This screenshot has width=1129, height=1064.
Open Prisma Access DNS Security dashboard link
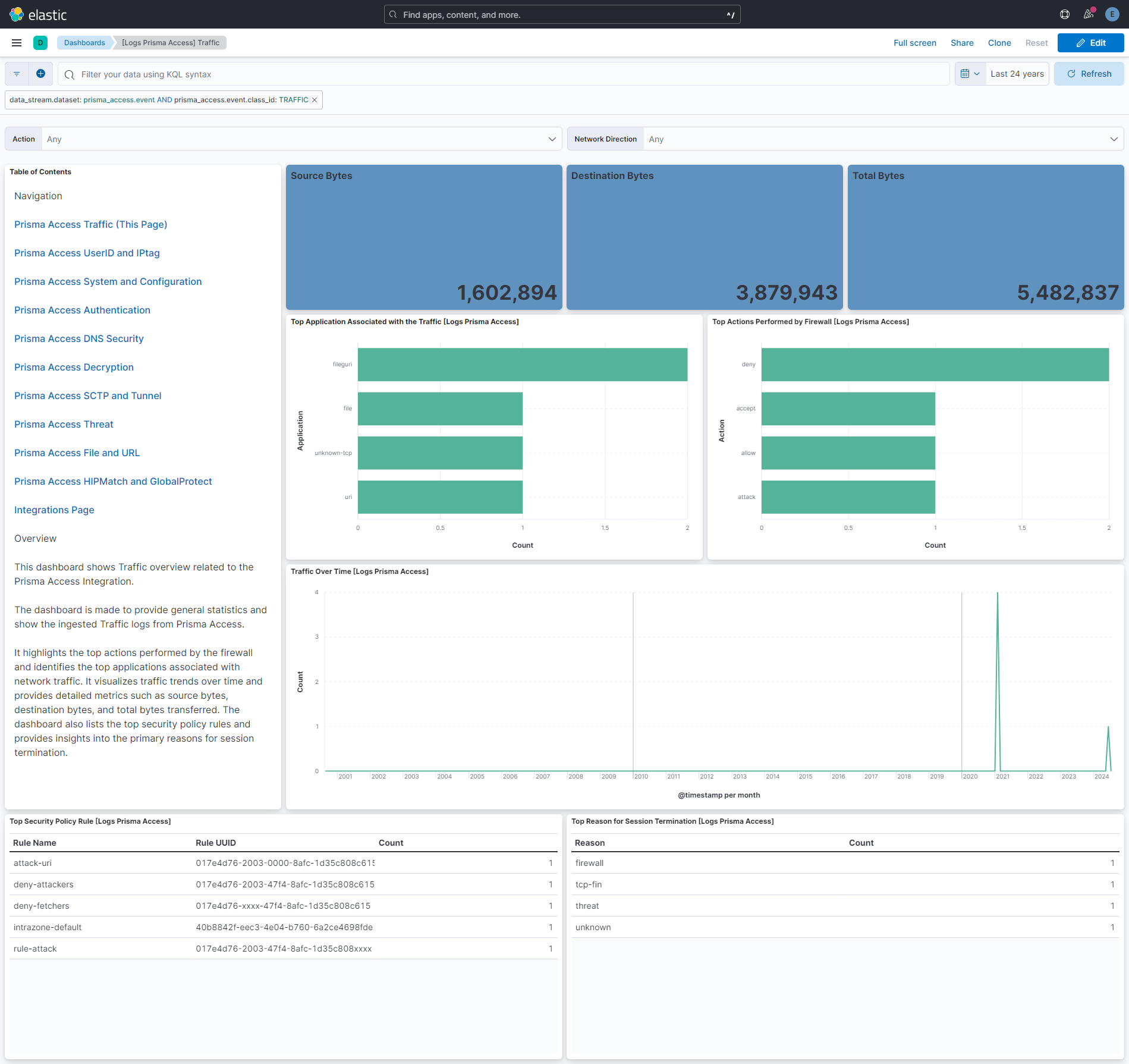pos(78,338)
